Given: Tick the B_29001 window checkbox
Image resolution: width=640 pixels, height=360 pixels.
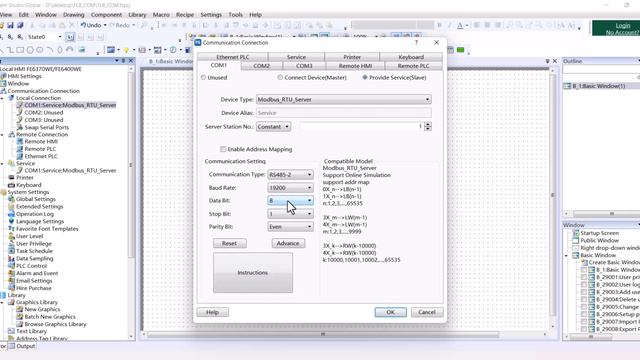Looking at the screenshot, I should [584, 277].
